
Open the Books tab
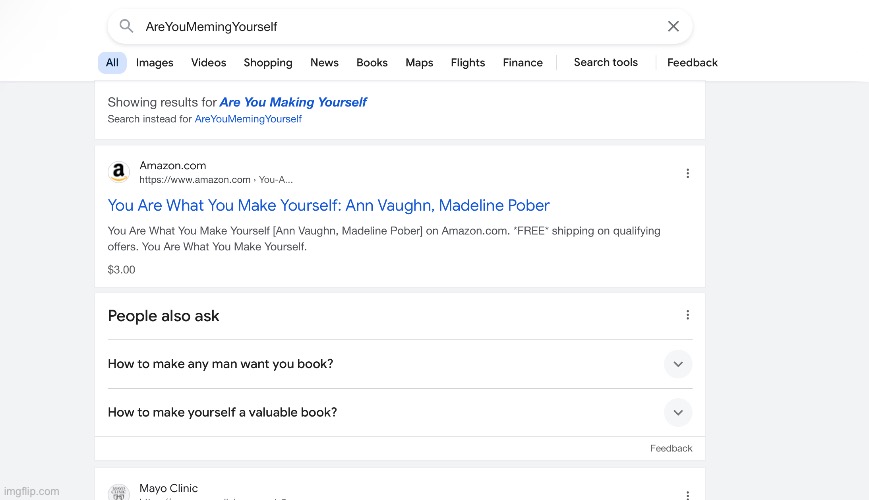pos(372,63)
